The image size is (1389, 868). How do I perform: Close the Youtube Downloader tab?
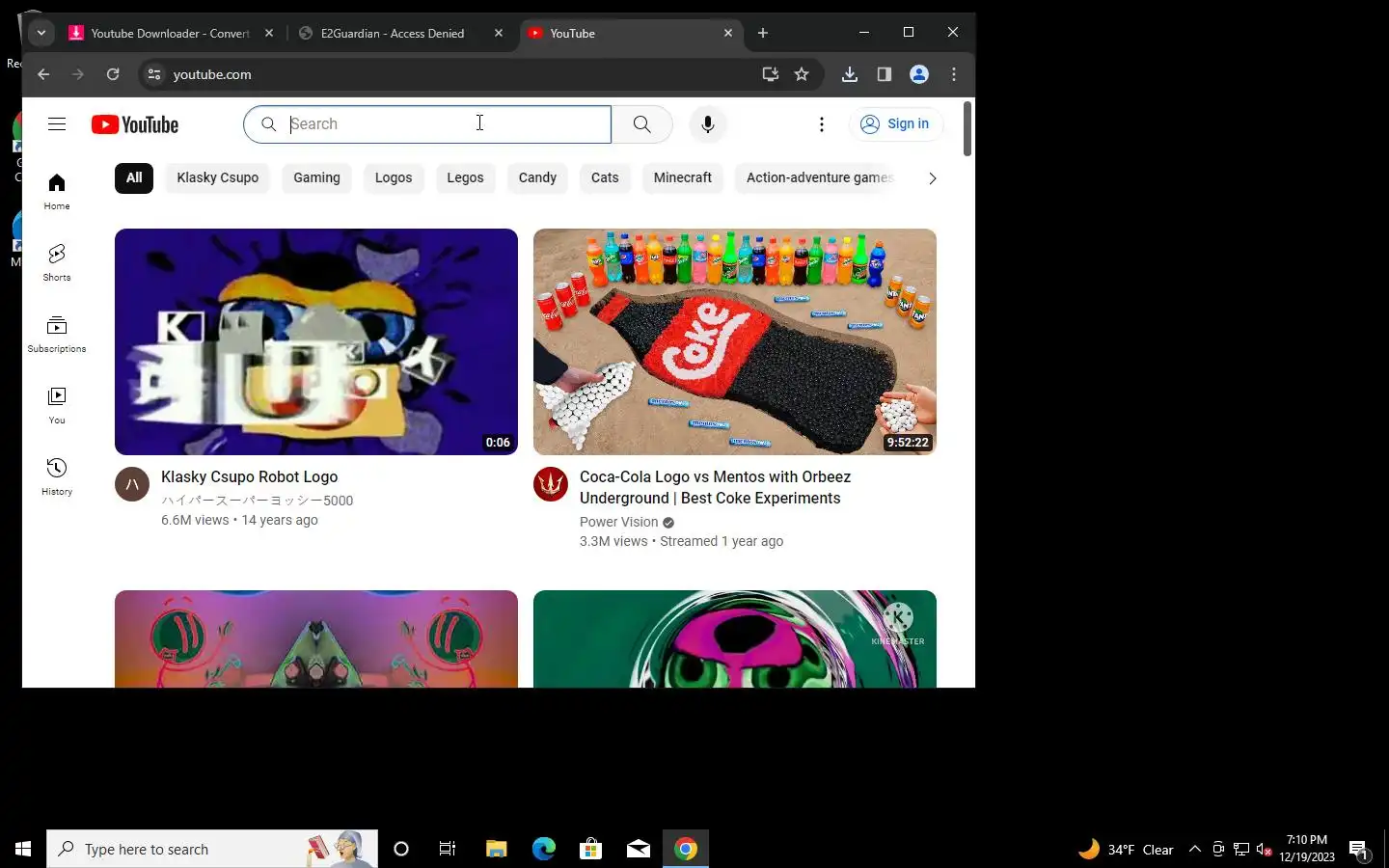[269, 33]
